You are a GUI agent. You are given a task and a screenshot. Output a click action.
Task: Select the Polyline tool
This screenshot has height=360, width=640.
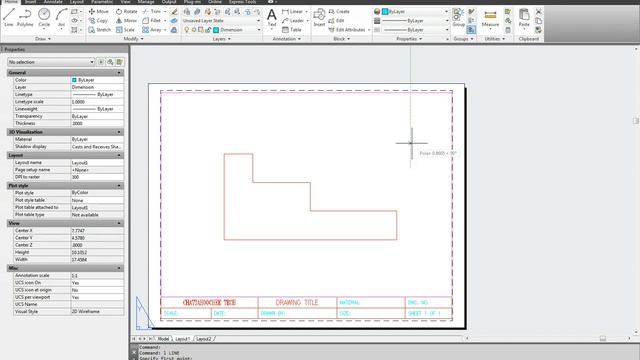click(x=25, y=17)
